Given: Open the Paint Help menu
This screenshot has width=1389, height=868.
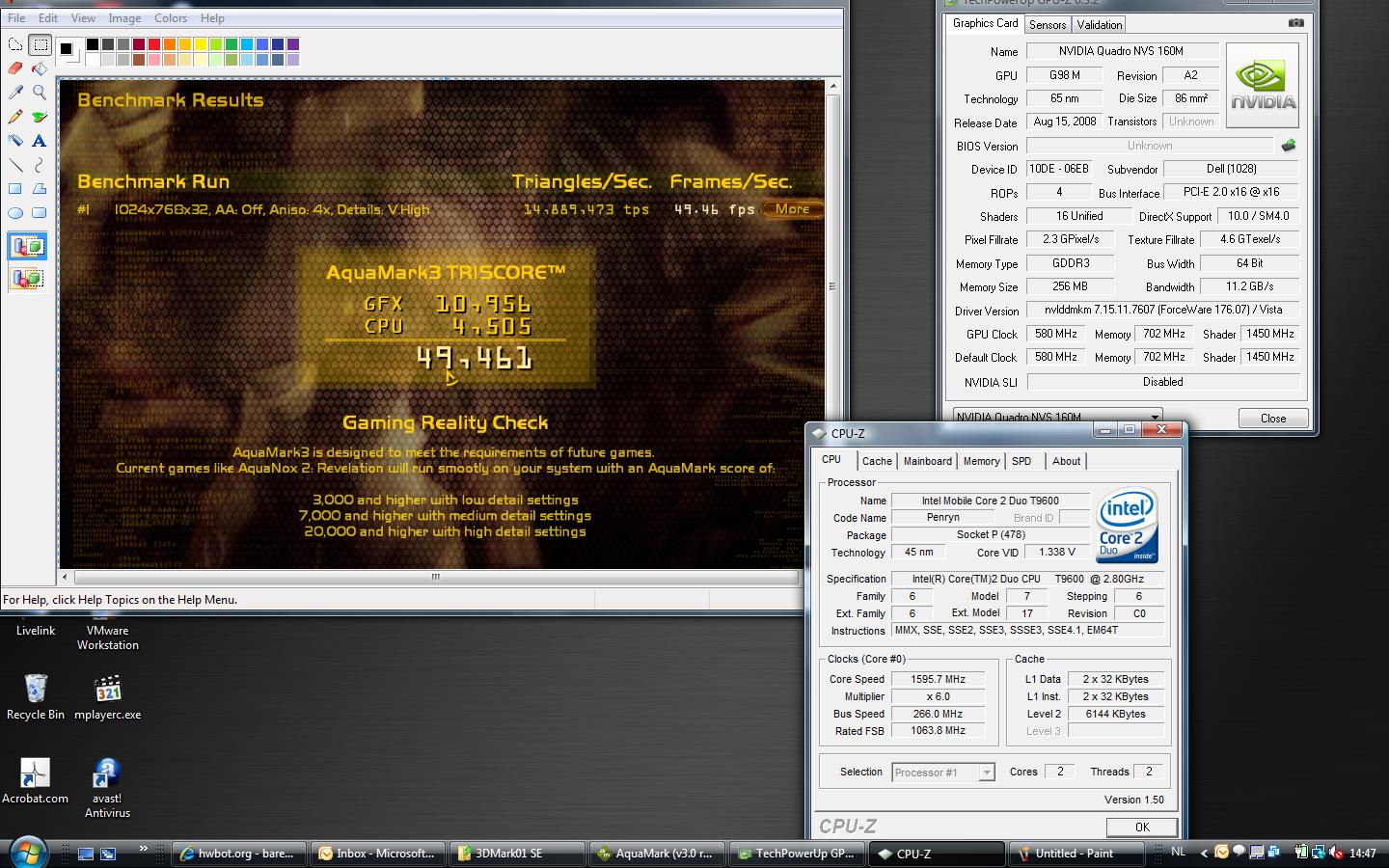Looking at the screenshot, I should pos(212,17).
